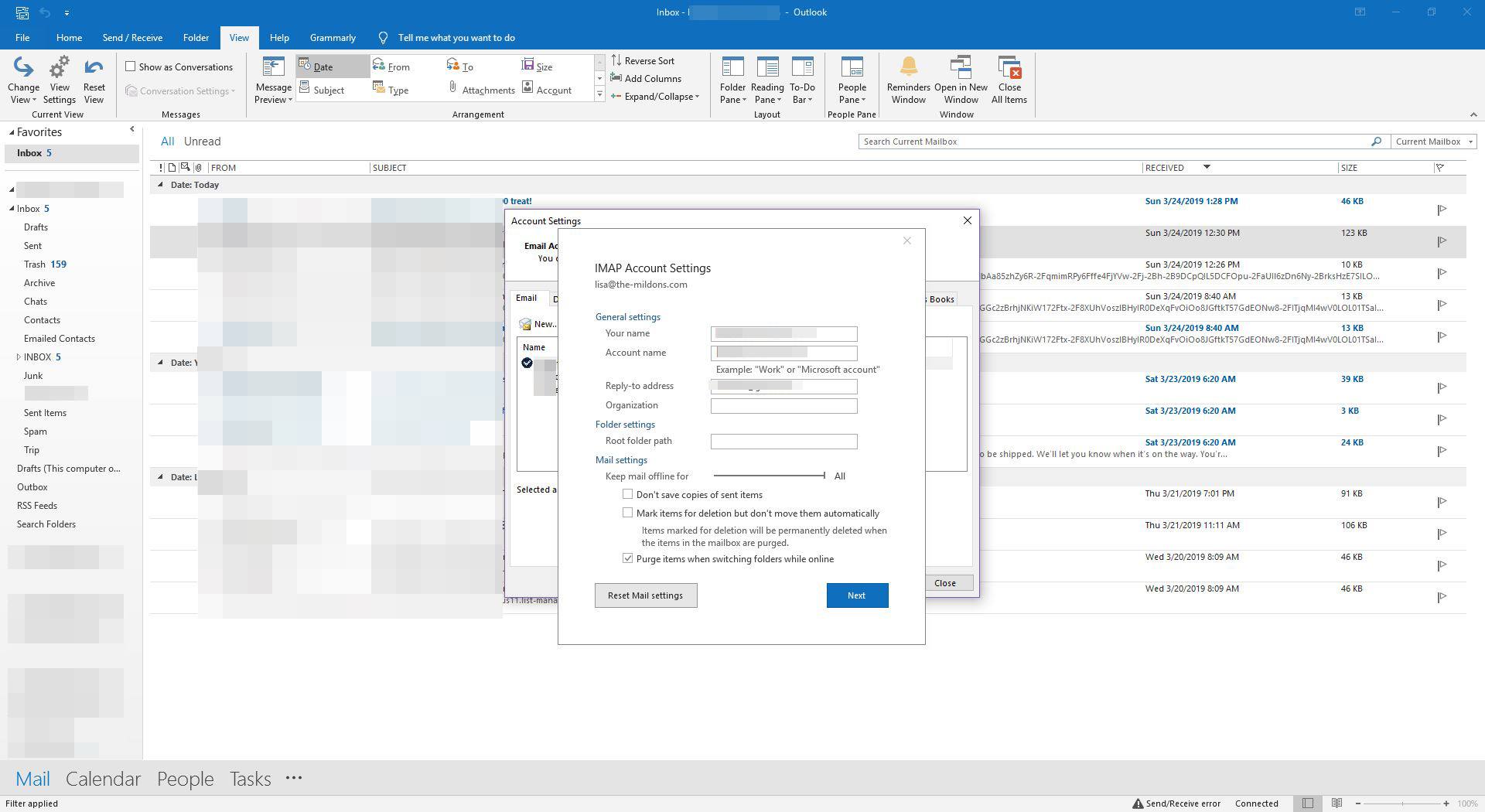
Task: Arrange messages by Account
Action: click(x=547, y=90)
